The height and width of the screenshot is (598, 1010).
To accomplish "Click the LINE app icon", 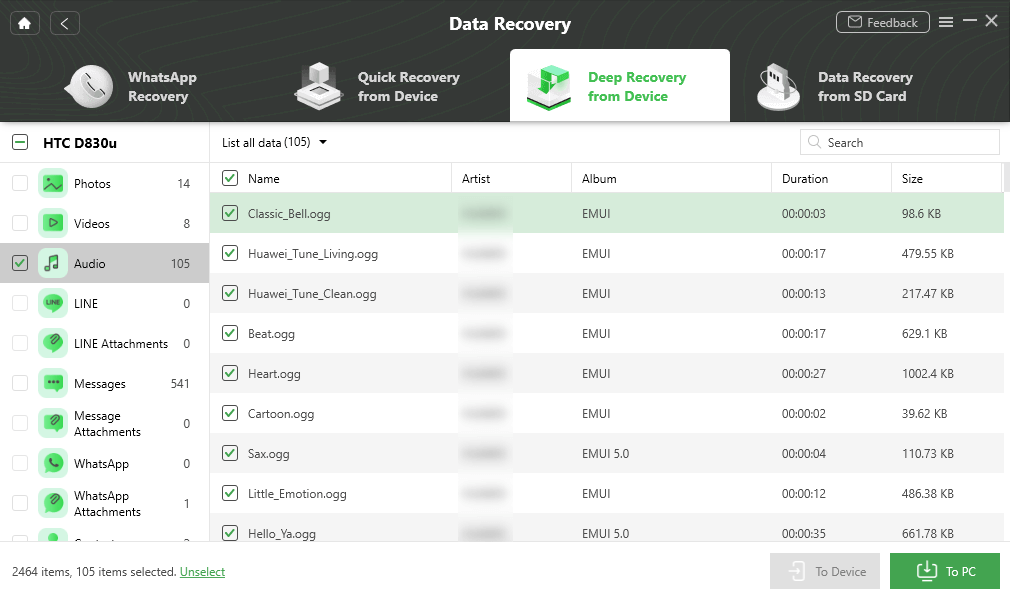I will [x=53, y=304].
